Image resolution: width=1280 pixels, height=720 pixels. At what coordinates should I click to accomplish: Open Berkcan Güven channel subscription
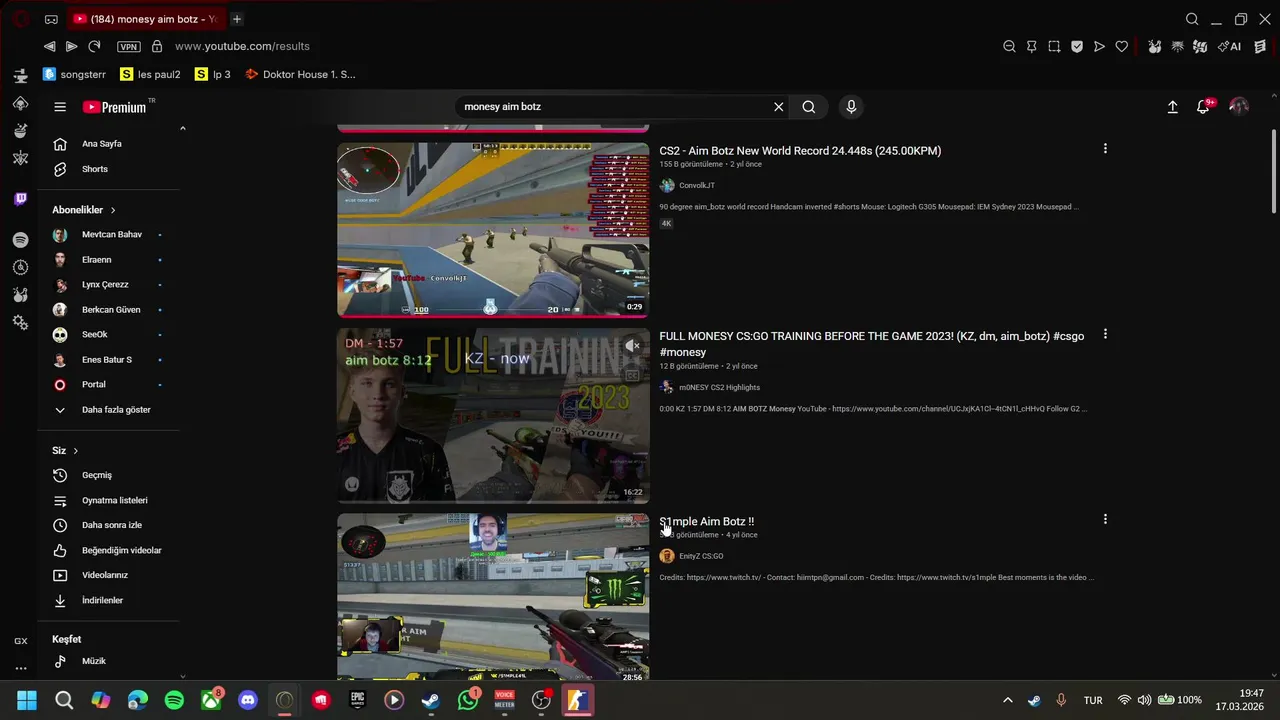coord(108,310)
